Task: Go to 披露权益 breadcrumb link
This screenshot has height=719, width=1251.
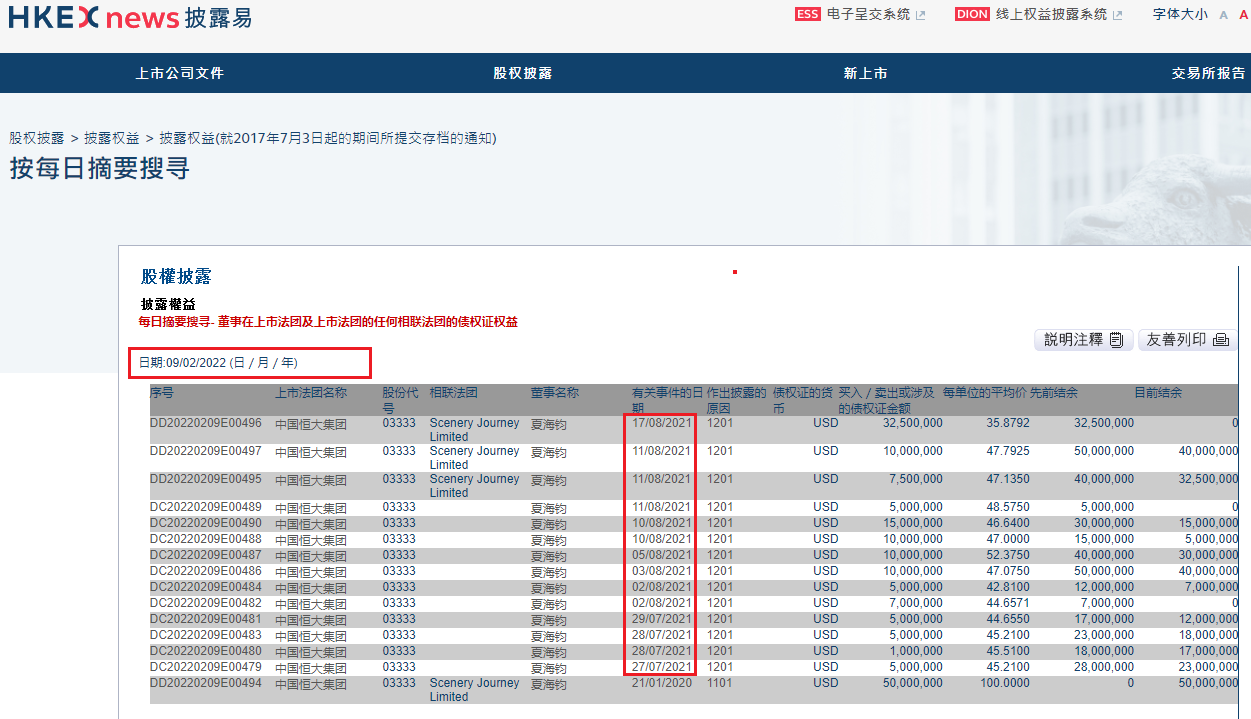Action: (112, 138)
